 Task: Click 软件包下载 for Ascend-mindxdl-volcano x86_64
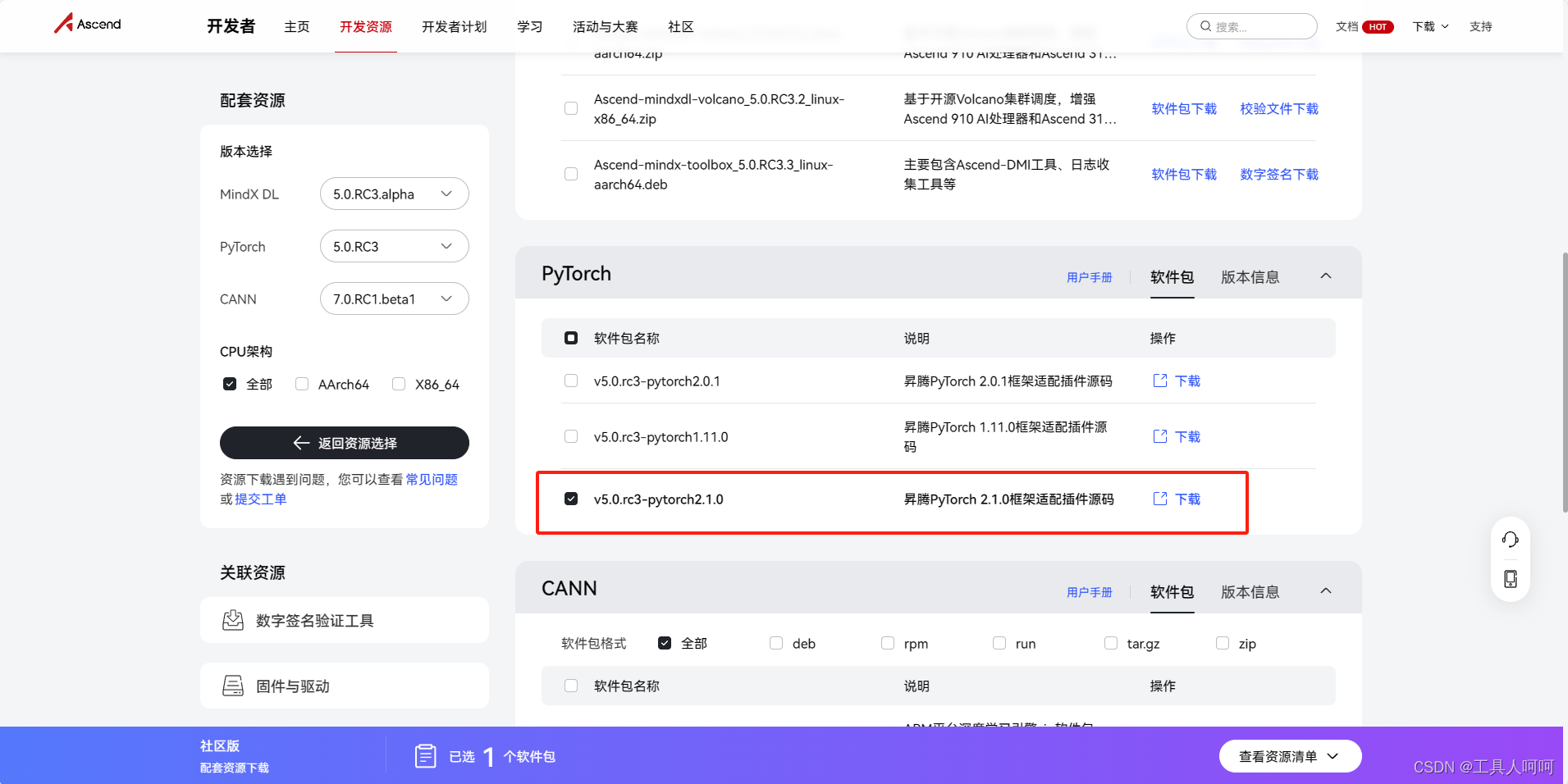[1184, 108]
